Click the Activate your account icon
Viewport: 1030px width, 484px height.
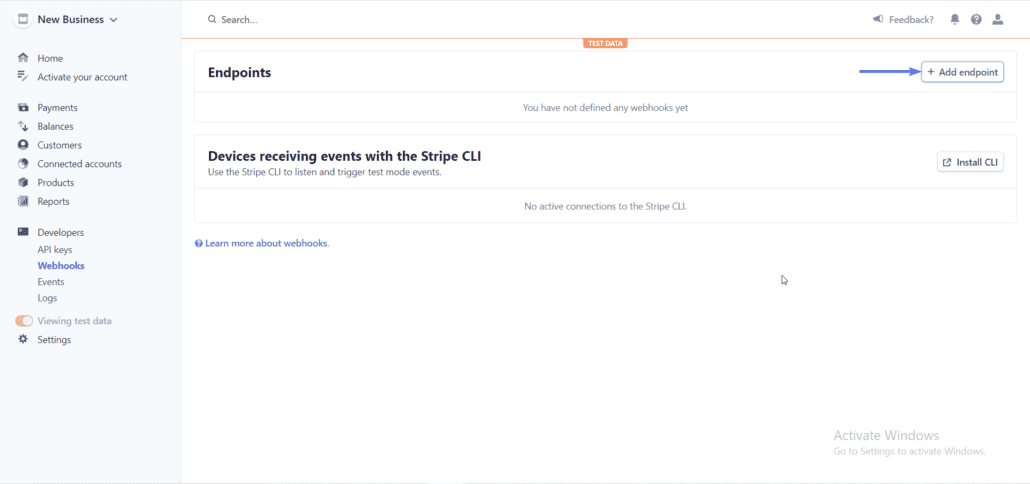pos(23,77)
